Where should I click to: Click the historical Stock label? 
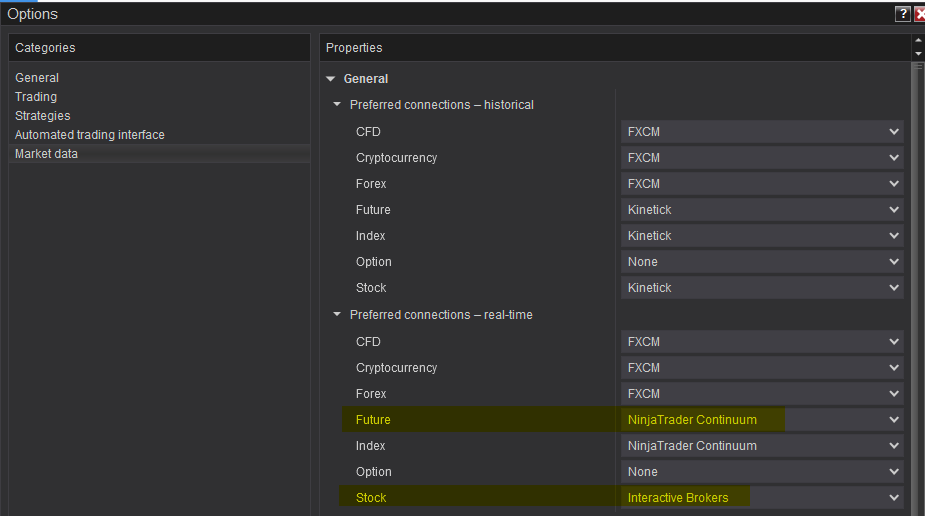371,287
